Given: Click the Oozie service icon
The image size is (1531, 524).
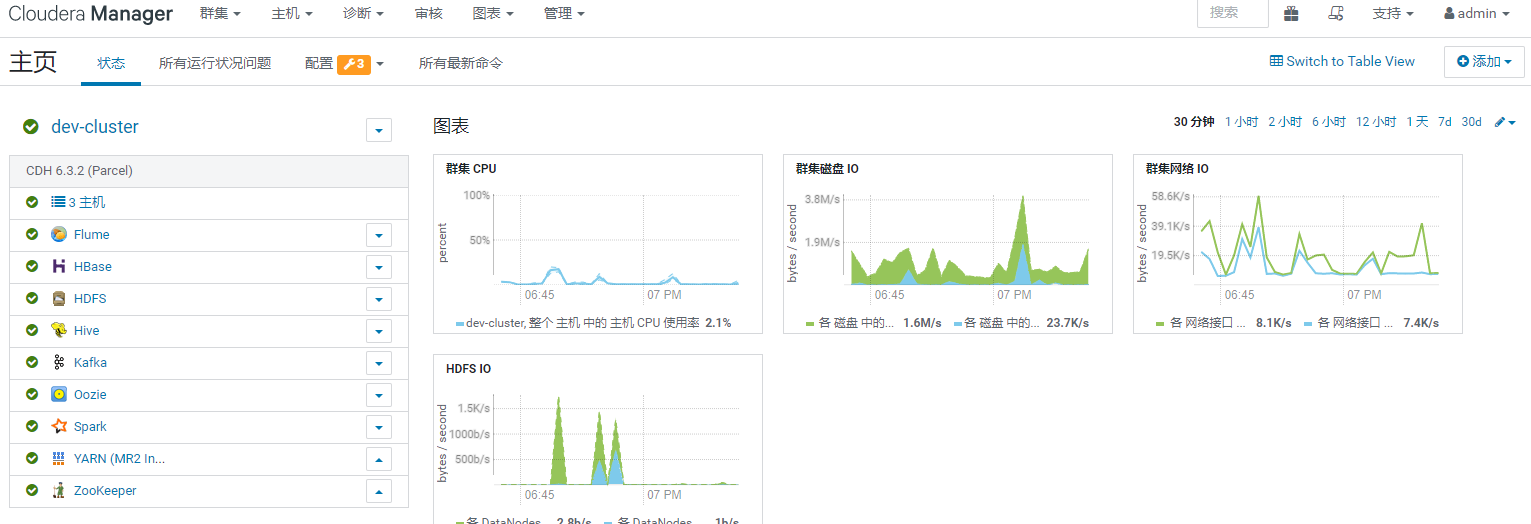Looking at the screenshot, I should (59, 394).
